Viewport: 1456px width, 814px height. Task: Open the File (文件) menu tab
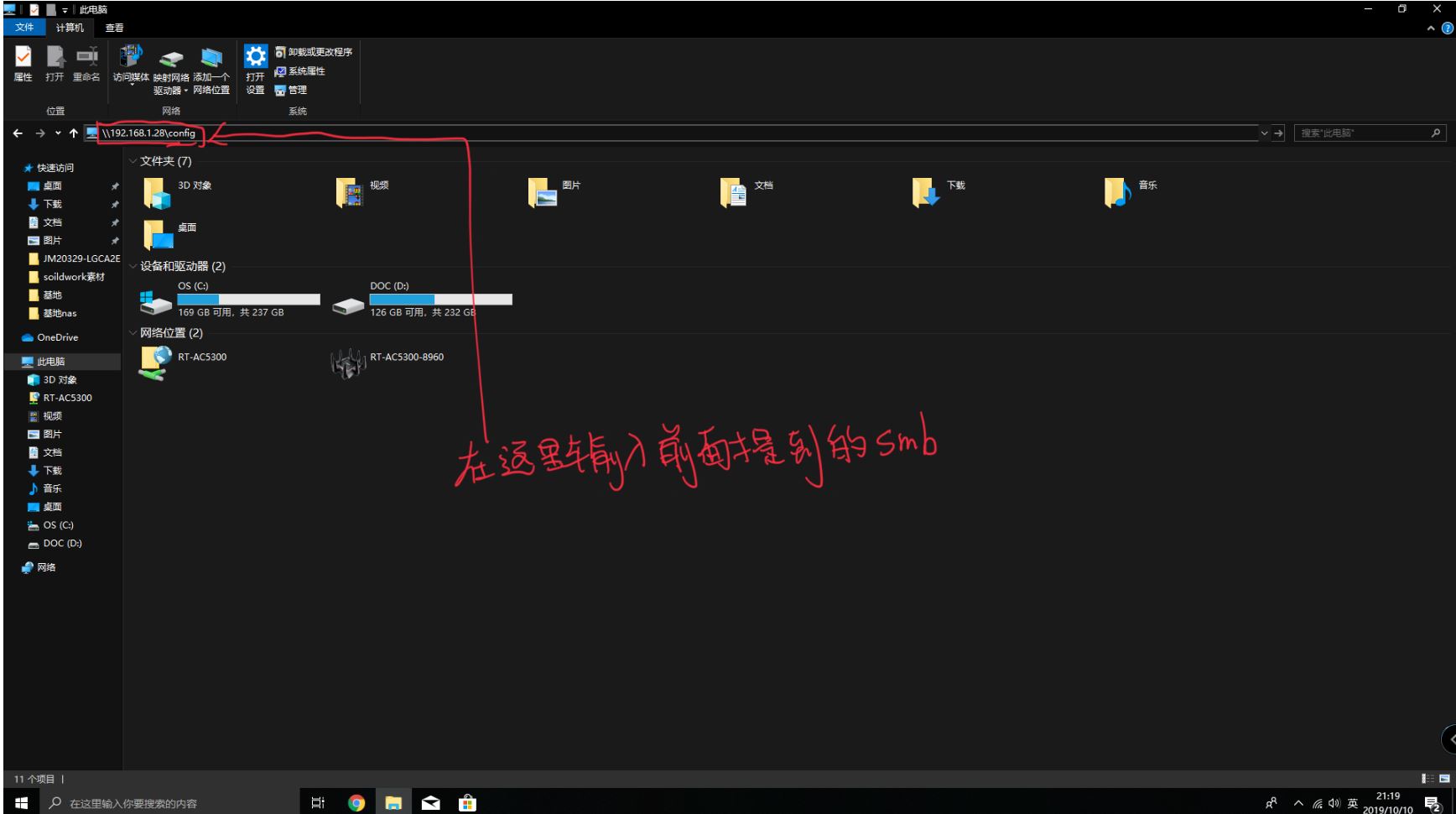click(24, 28)
